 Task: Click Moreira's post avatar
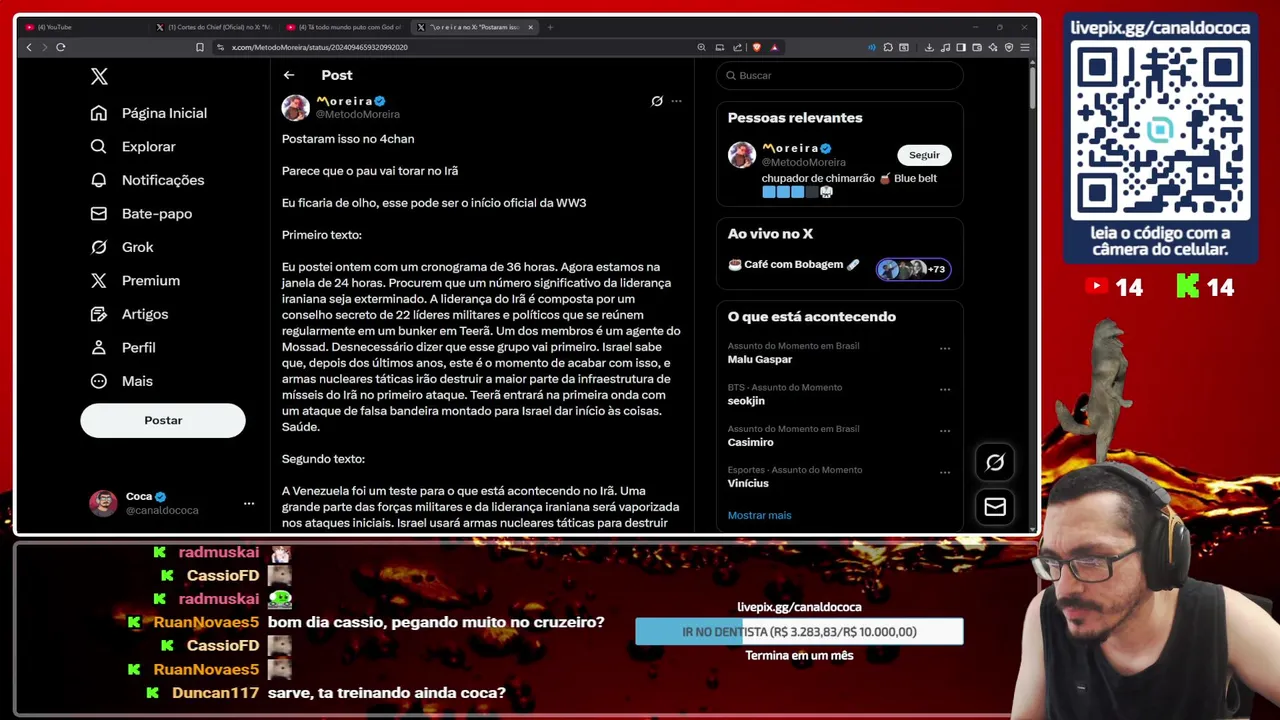[x=295, y=108]
